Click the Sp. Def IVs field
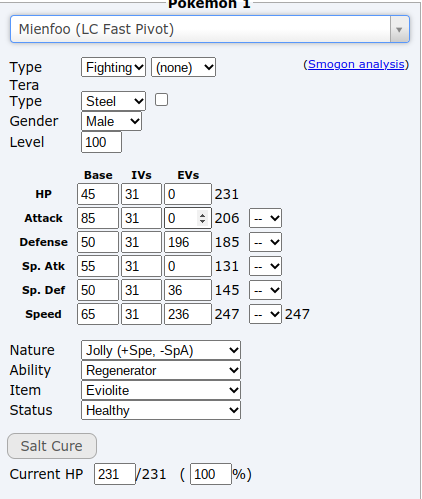Viewport: 422px width, 499px height. click(x=141, y=290)
